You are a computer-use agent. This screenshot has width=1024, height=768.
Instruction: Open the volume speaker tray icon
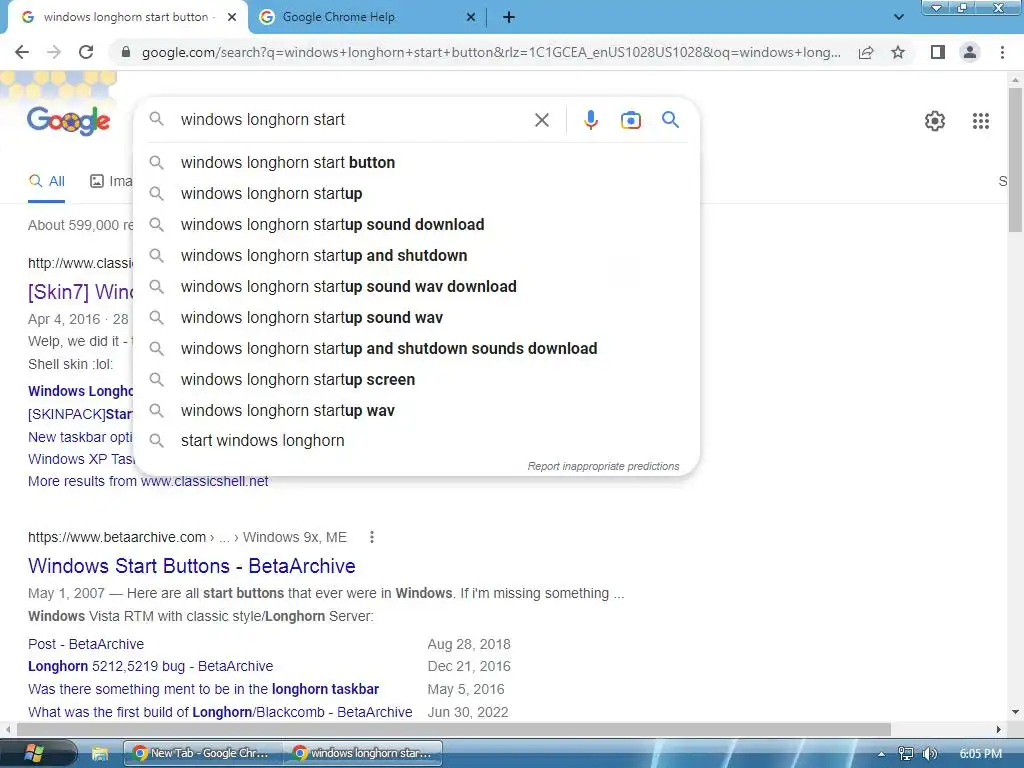[x=929, y=754]
